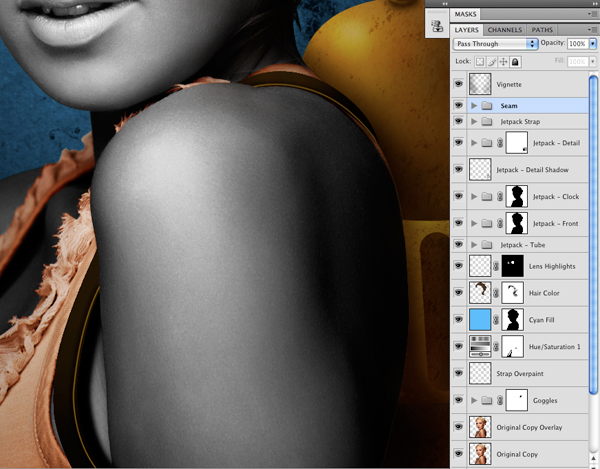
Task: Click link icon on Cyan Fill layer
Action: [496, 320]
